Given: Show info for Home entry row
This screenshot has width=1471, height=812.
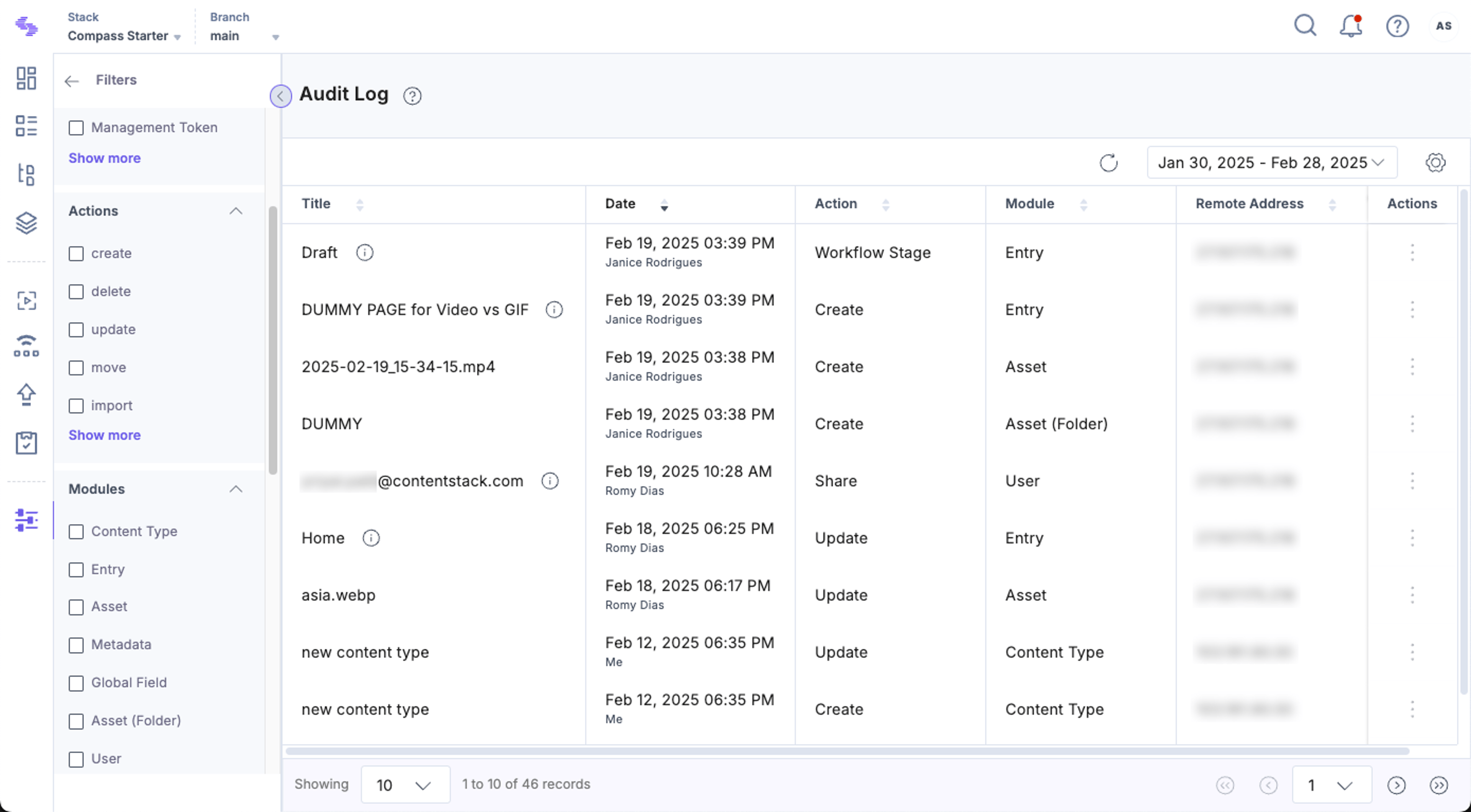Looking at the screenshot, I should click(x=371, y=538).
